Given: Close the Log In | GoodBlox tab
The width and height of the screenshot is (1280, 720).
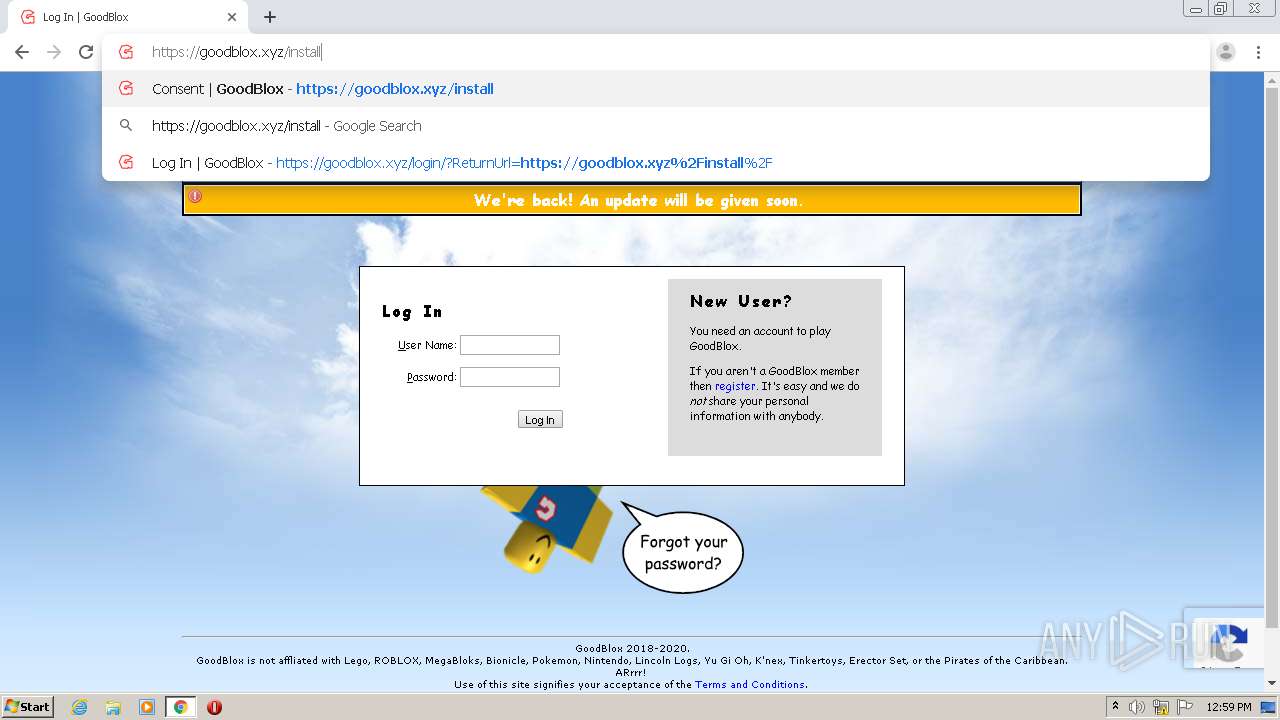Looking at the screenshot, I should pos(232,17).
